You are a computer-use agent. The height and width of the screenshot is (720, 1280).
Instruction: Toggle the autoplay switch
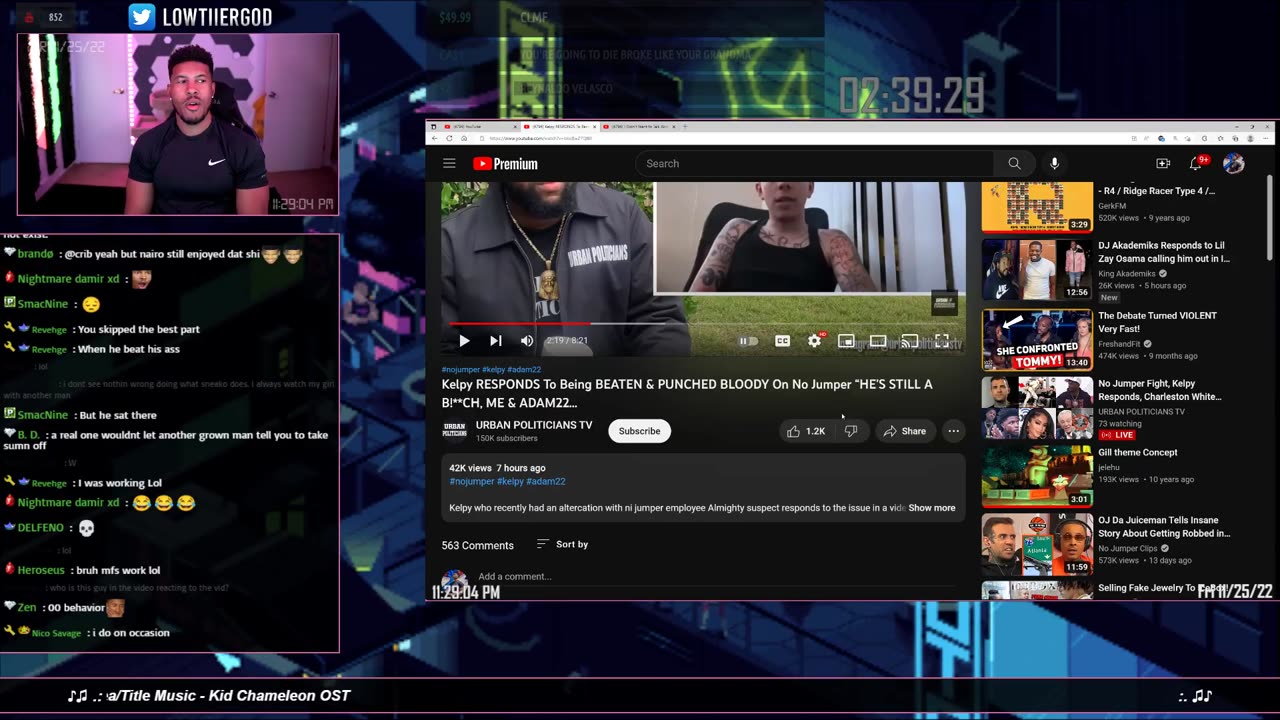click(748, 341)
